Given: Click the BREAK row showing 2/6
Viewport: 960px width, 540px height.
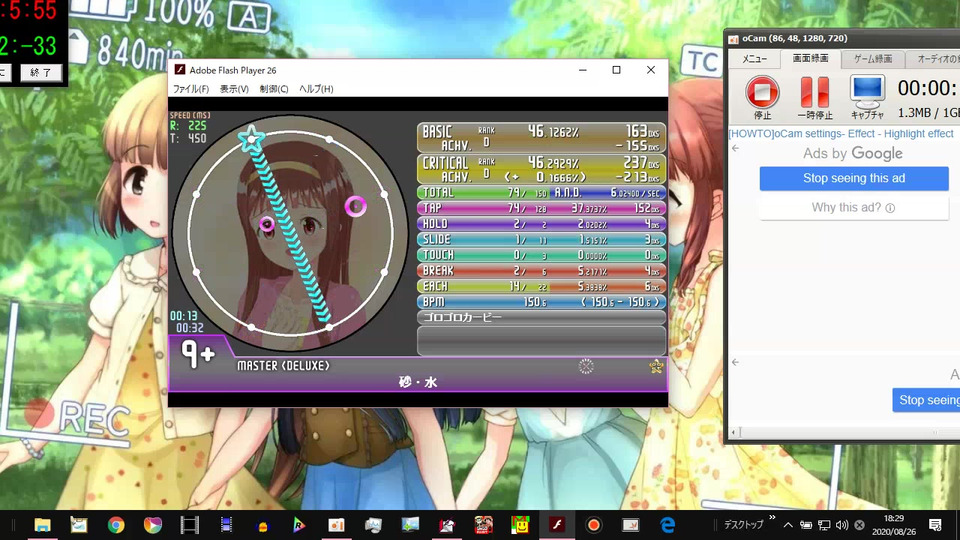Looking at the screenshot, I should point(541,271).
